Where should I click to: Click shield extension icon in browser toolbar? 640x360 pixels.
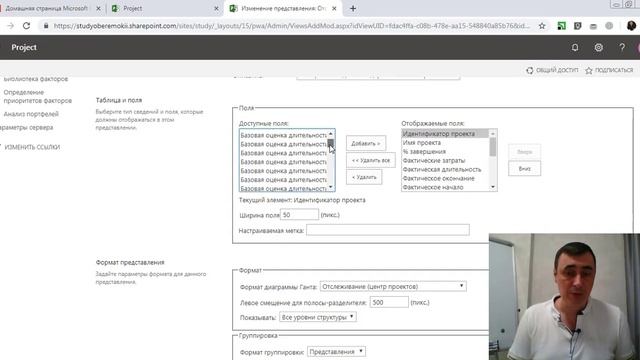click(578, 26)
